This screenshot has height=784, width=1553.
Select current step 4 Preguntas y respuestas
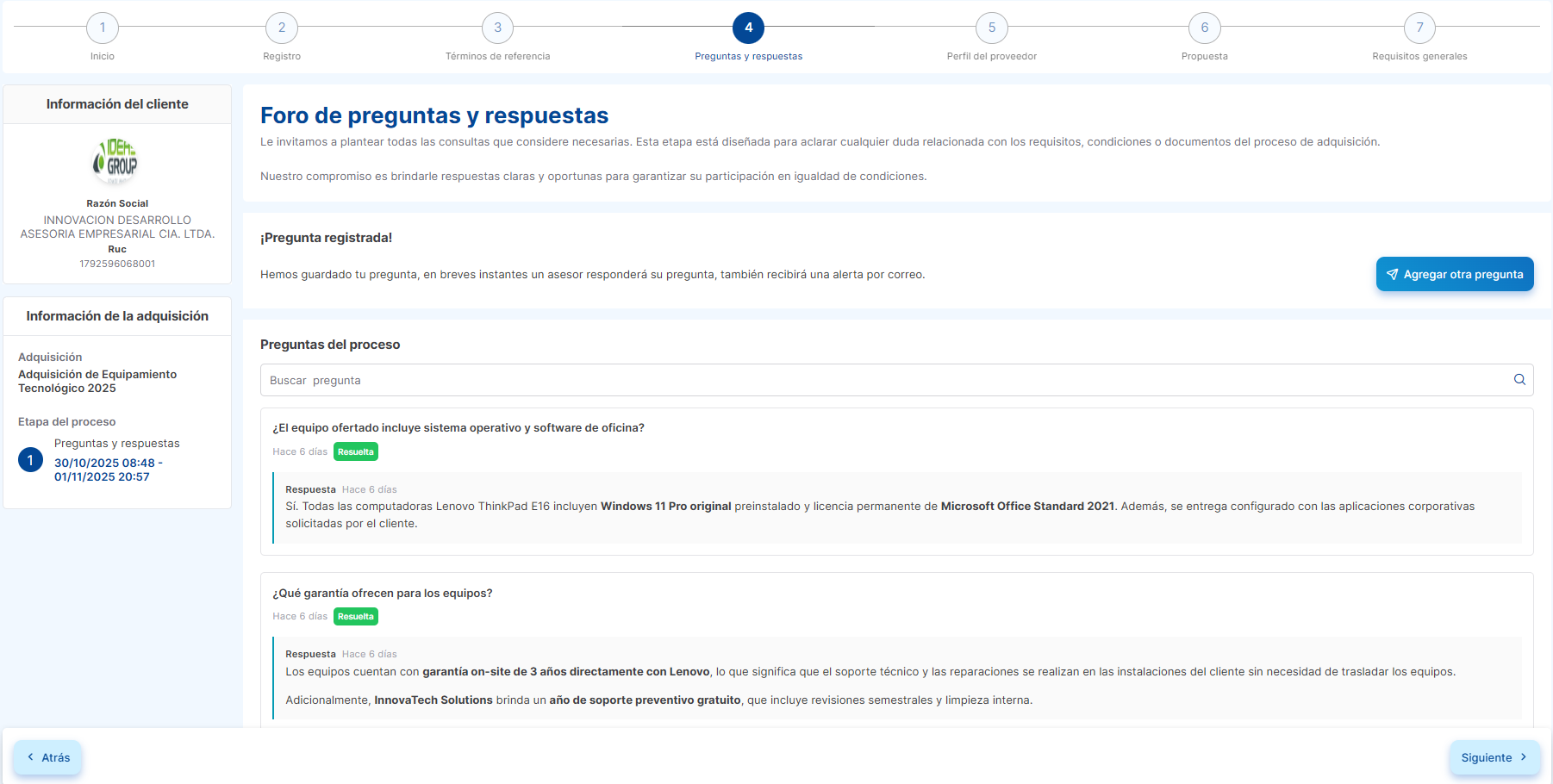[x=748, y=28]
